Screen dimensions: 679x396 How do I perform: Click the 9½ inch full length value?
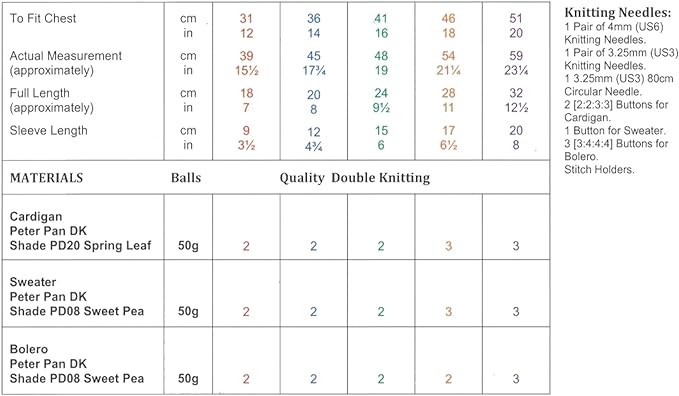point(381,107)
